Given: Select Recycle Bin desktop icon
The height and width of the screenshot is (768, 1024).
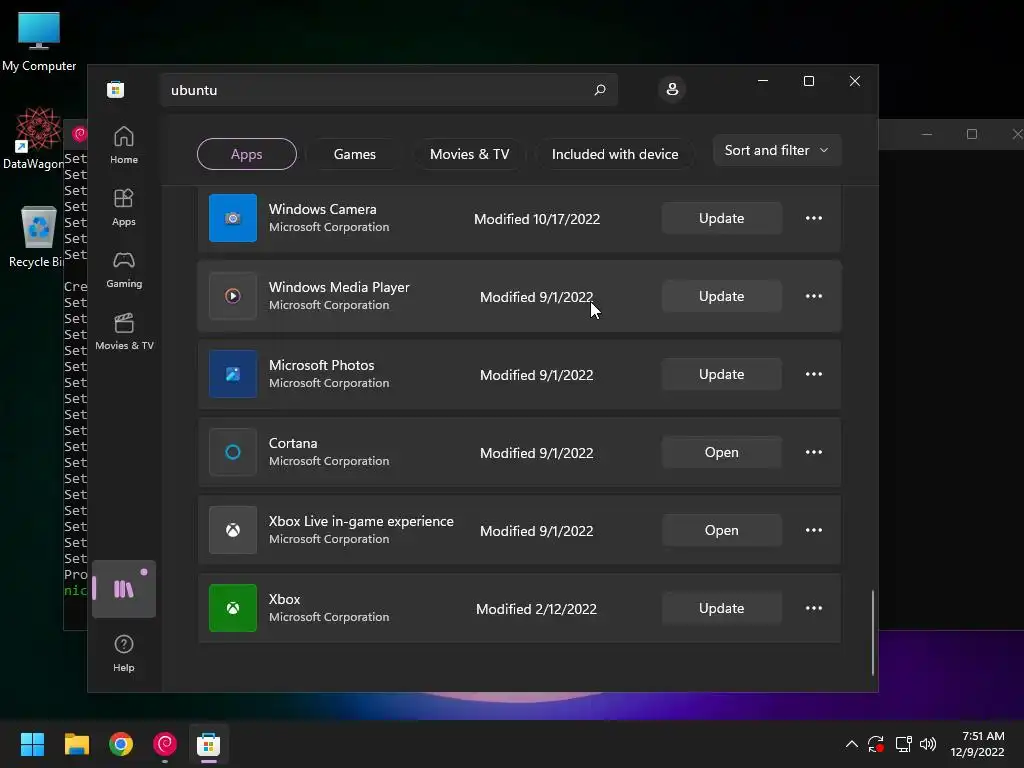Looking at the screenshot, I should 36,236.
